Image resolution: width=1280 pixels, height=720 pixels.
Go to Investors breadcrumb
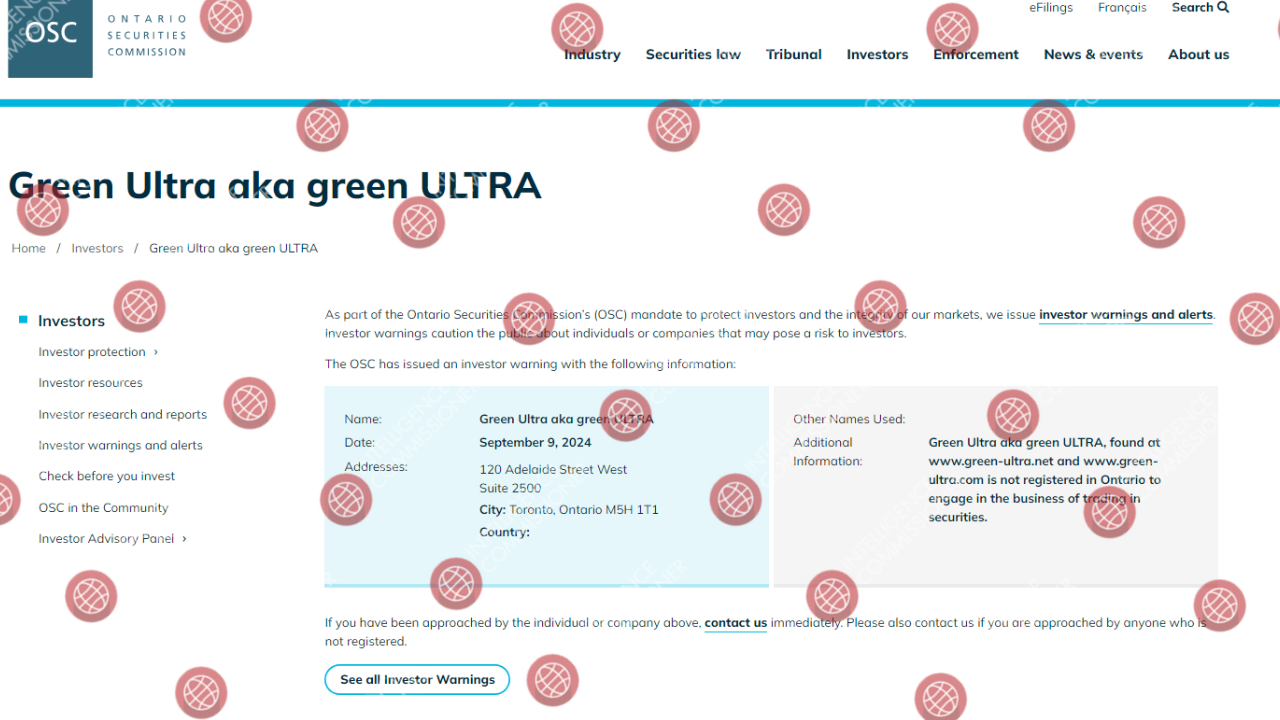pos(97,248)
